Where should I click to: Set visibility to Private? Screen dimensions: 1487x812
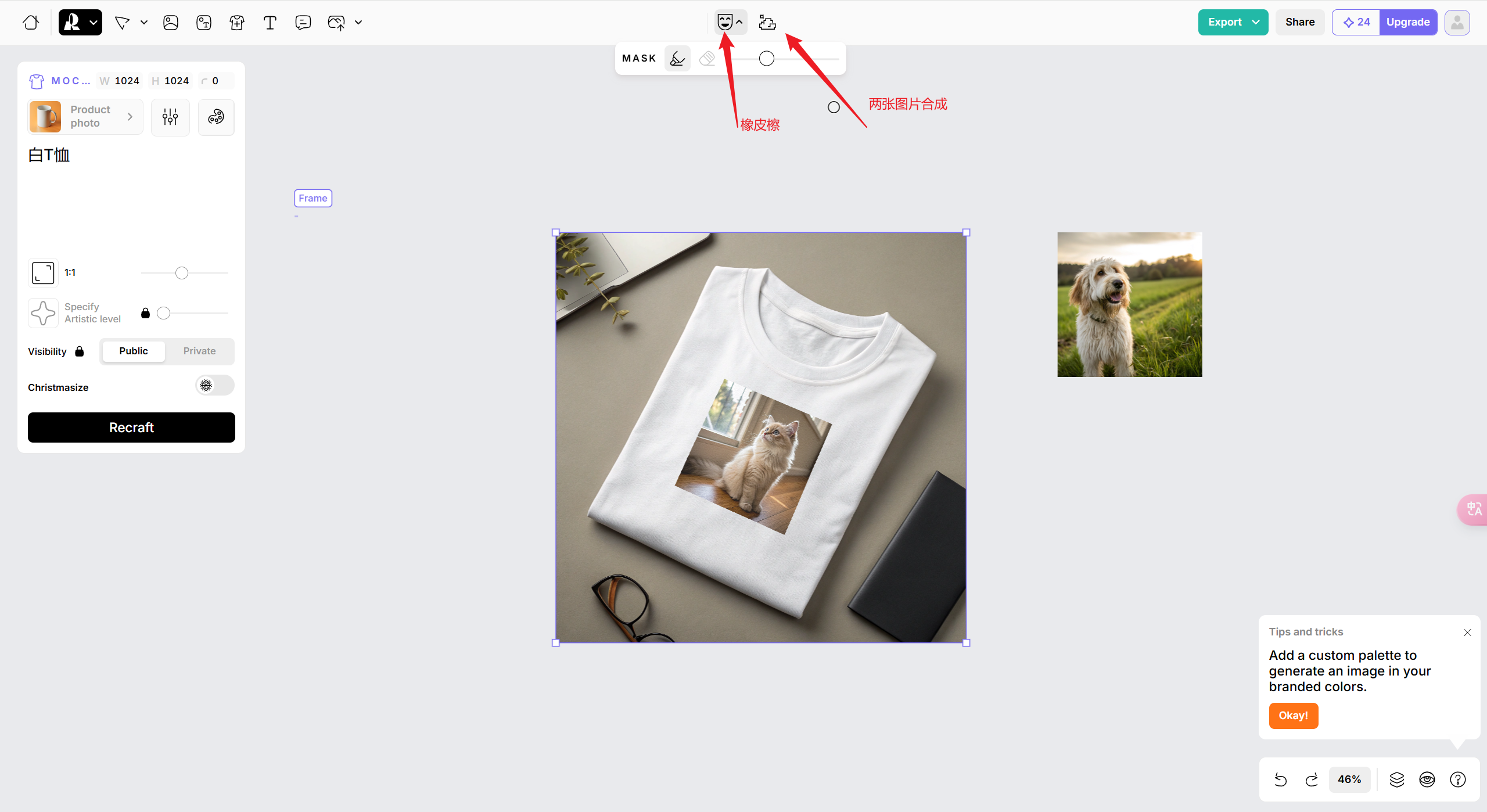click(x=199, y=351)
